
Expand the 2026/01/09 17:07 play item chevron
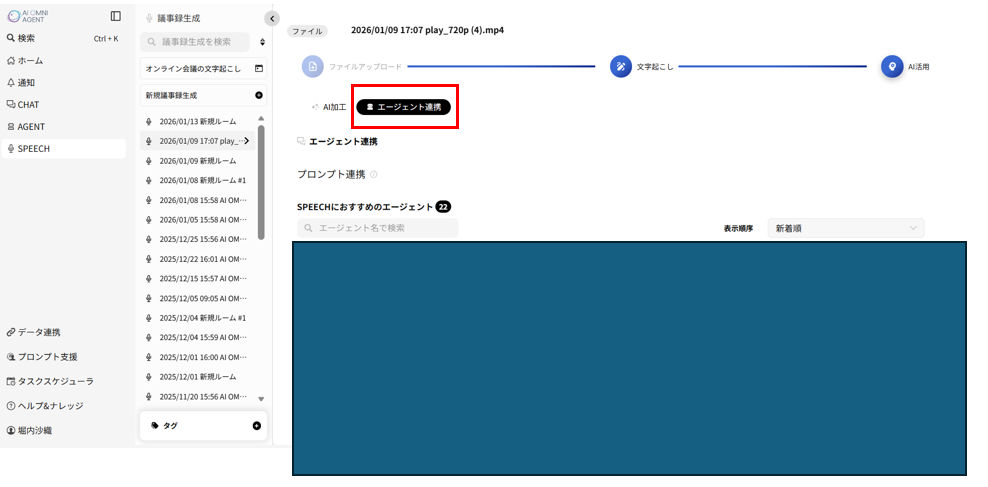[x=247, y=141]
